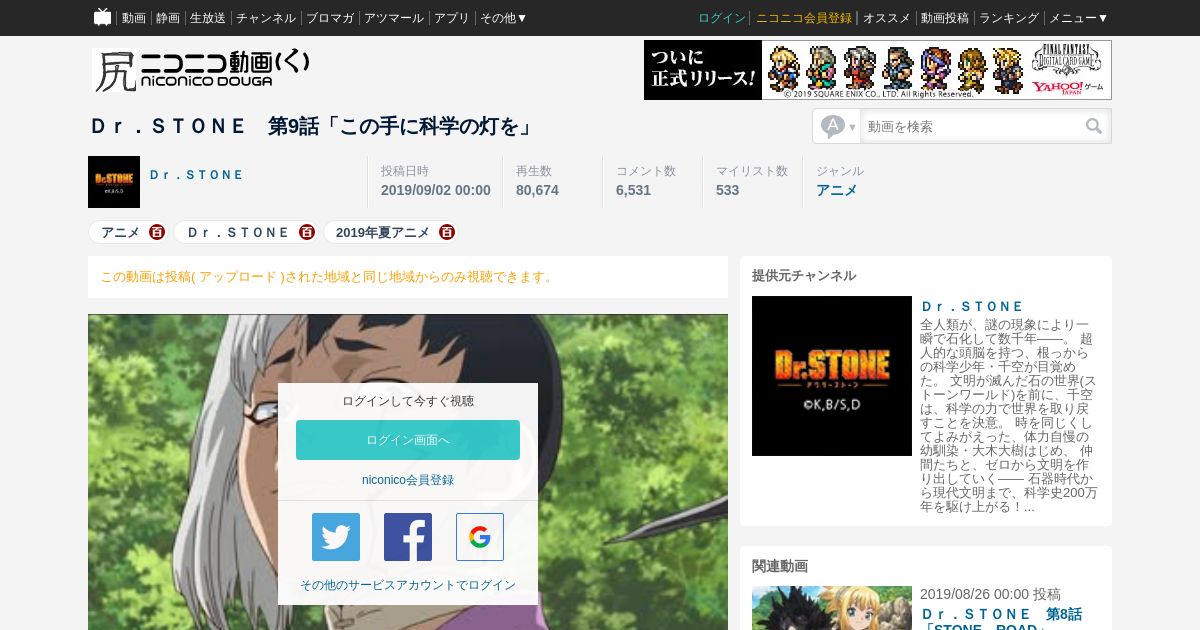Click the 投稿日時 2019/09/02 00:00 value
Screen dimensions: 1200x630
(436, 190)
